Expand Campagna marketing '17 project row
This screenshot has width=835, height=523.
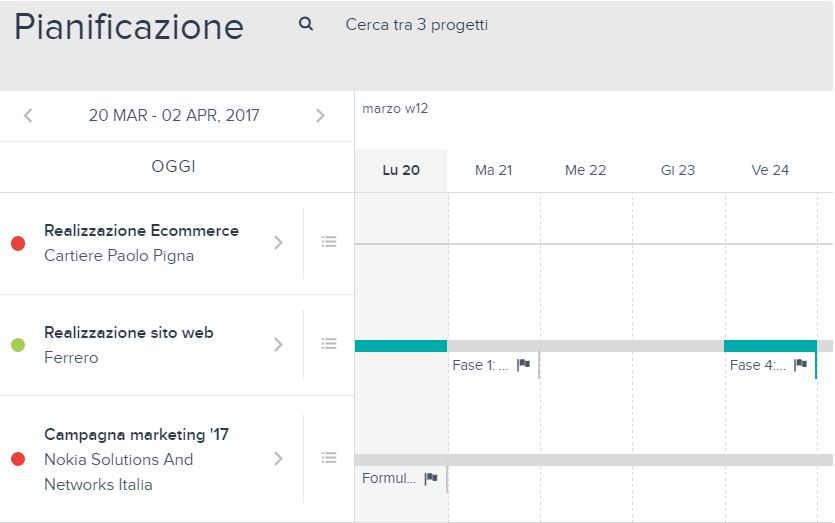(279, 459)
